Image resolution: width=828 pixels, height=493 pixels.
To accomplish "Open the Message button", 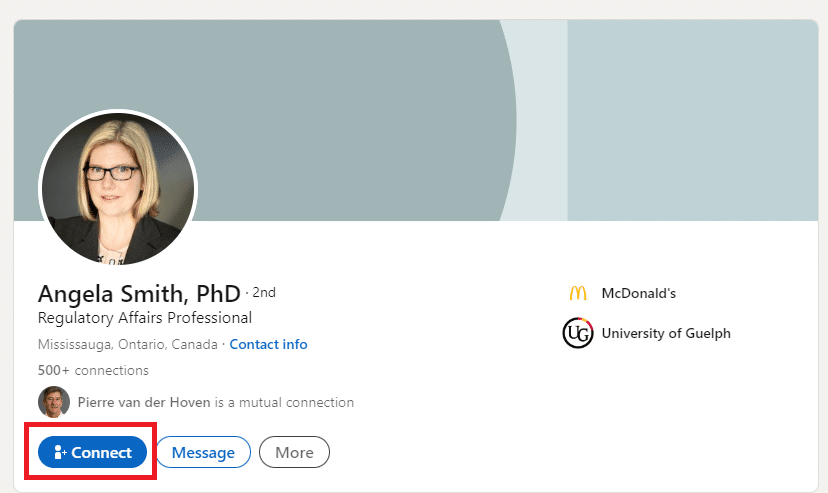I will [x=203, y=453].
